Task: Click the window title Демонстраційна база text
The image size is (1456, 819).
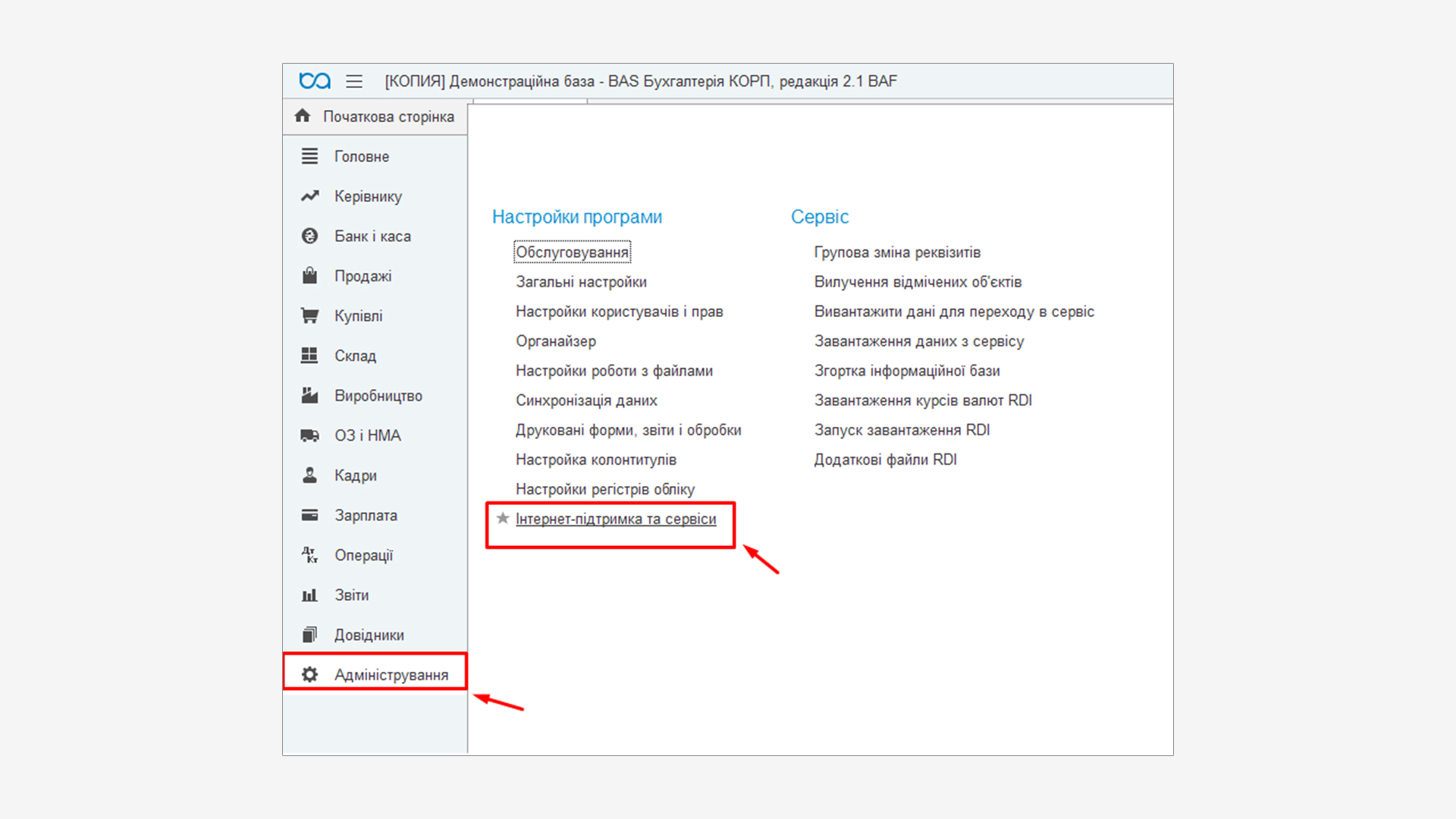Action: (522, 81)
